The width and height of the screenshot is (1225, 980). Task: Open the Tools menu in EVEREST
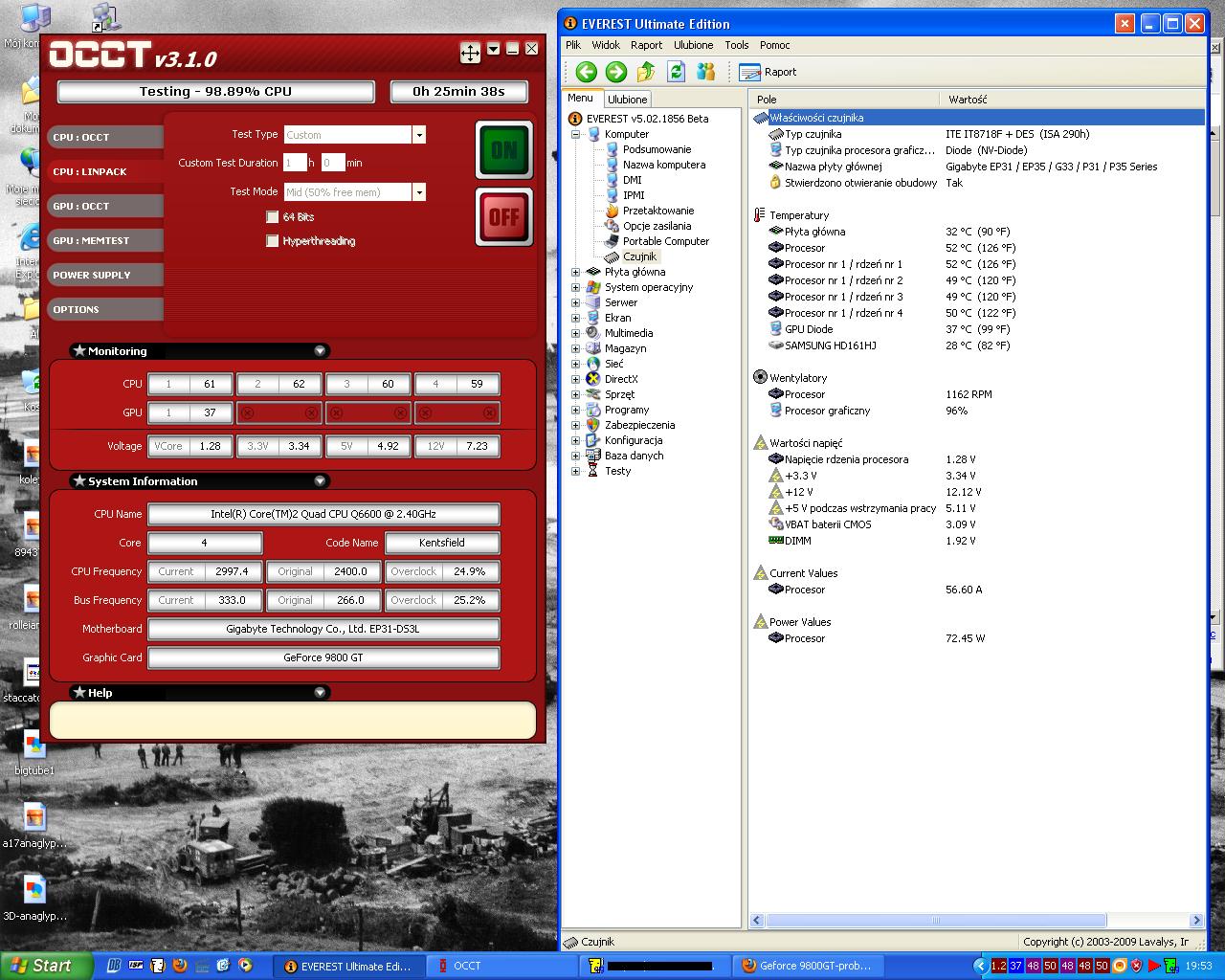[737, 45]
